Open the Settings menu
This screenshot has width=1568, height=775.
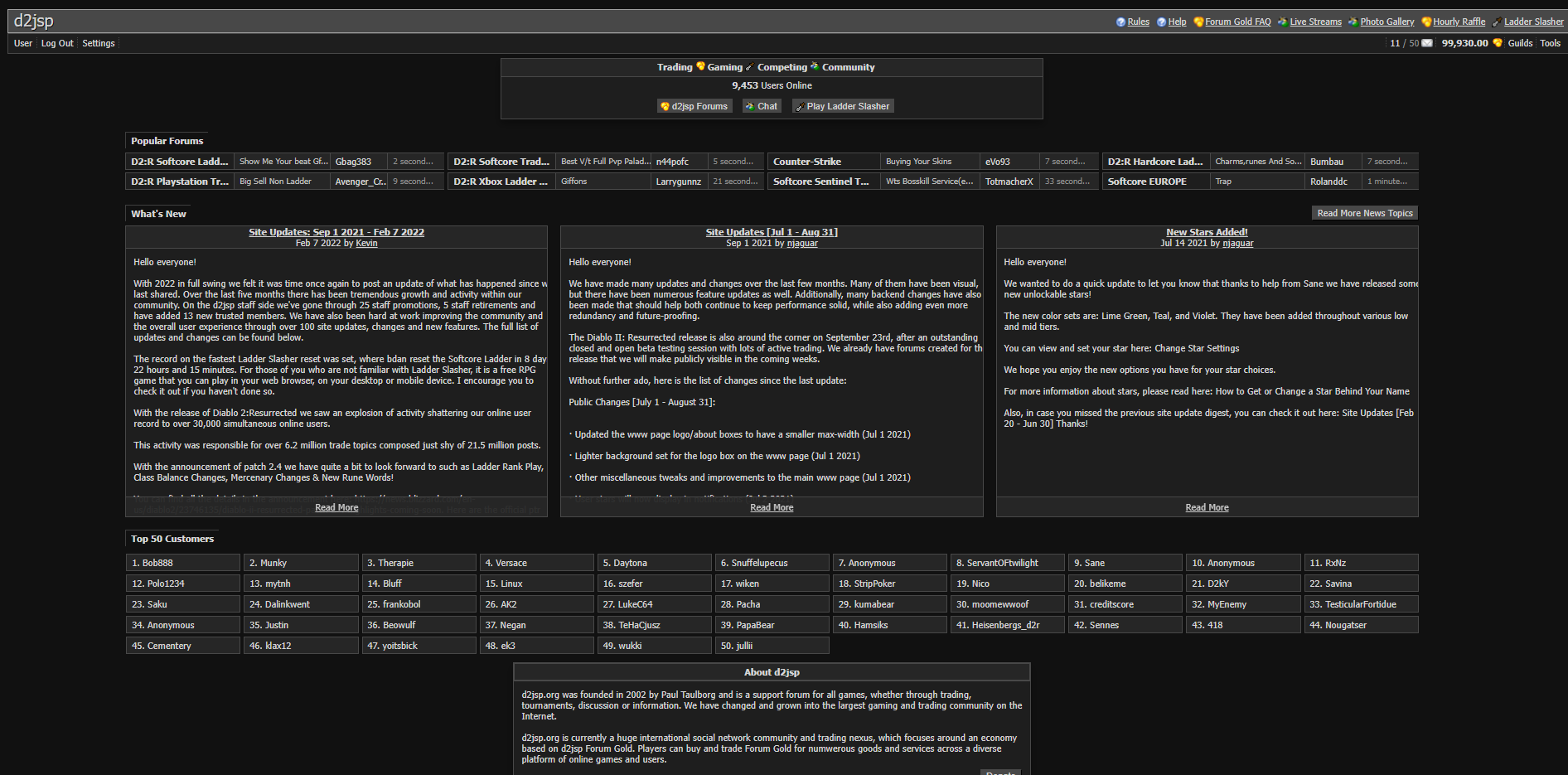[x=98, y=43]
